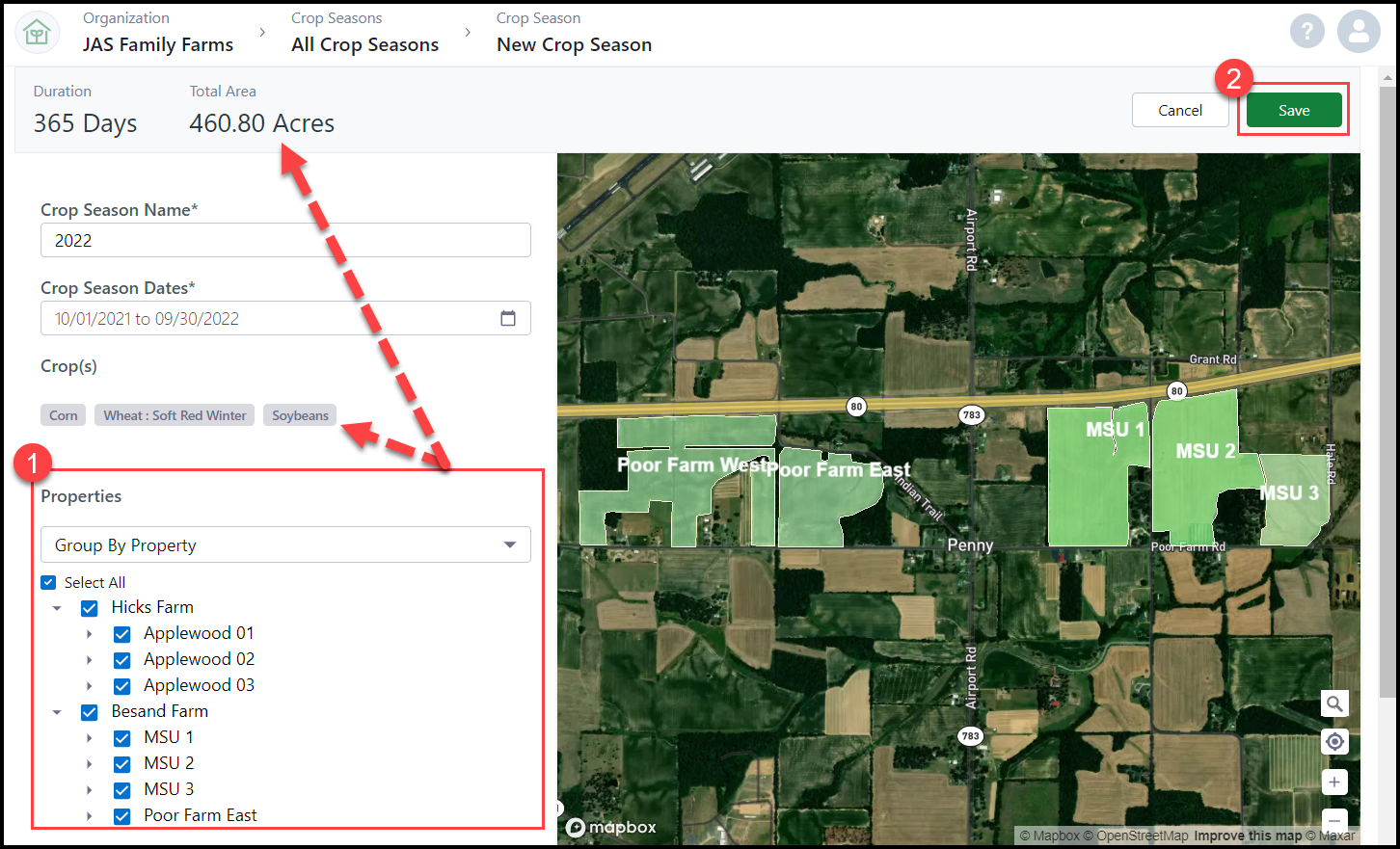This screenshot has height=849, width=1400.
Task: Open the Group By Property dropdown
Action: pos(285,544)
